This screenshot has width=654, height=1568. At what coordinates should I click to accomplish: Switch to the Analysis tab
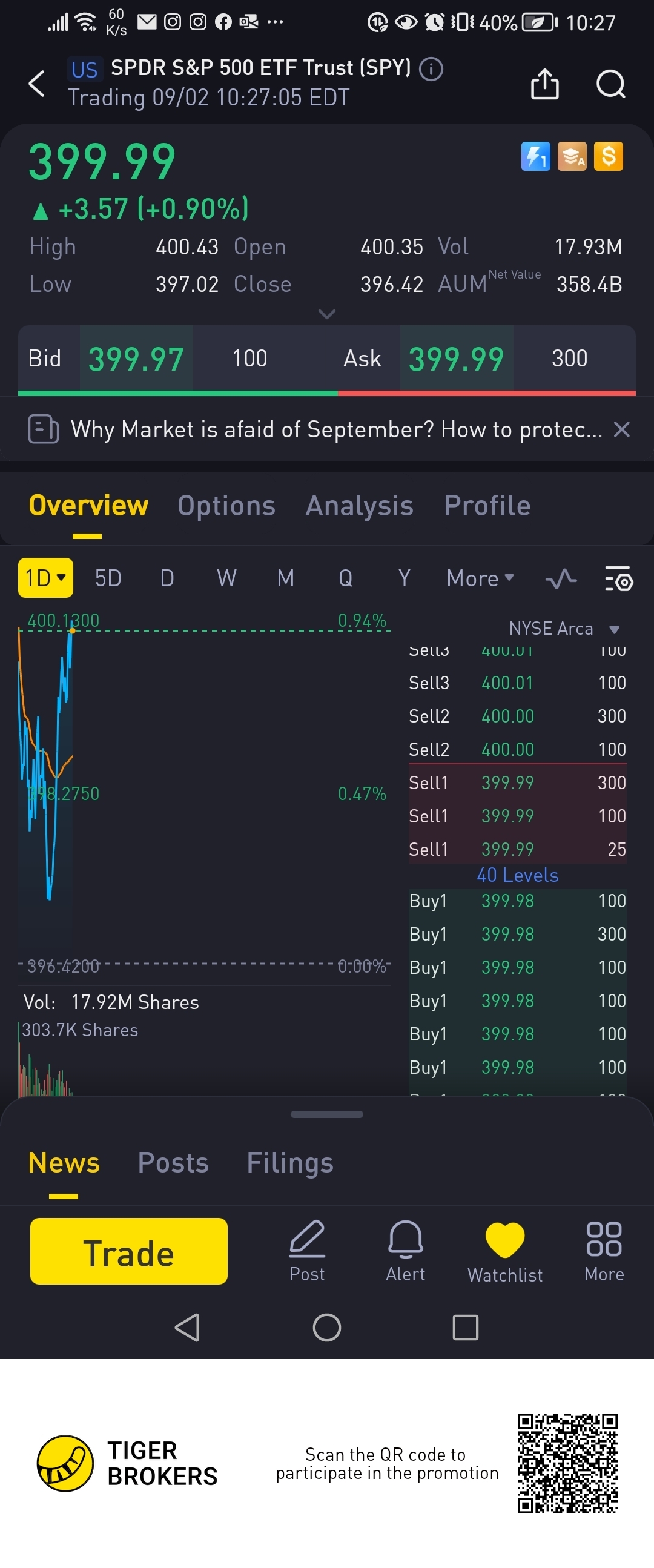360,506
